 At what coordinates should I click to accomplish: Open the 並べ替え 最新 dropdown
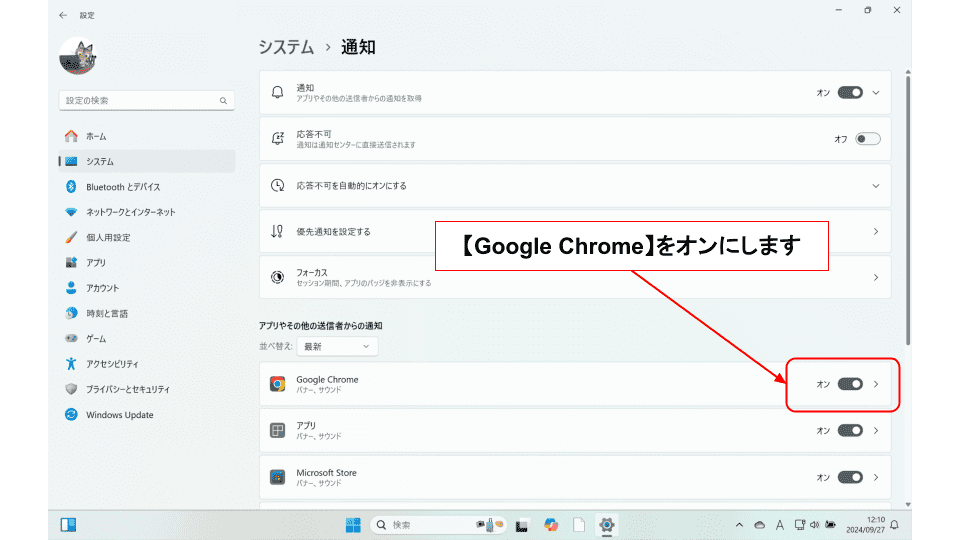coord(338,346)
